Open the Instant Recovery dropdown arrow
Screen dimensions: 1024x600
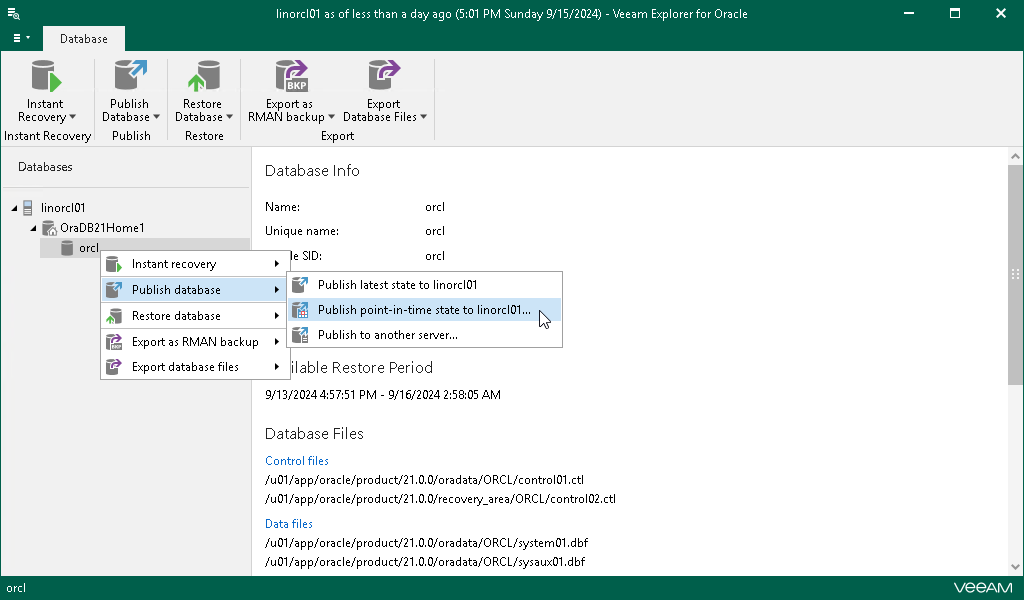click(71, 117)
